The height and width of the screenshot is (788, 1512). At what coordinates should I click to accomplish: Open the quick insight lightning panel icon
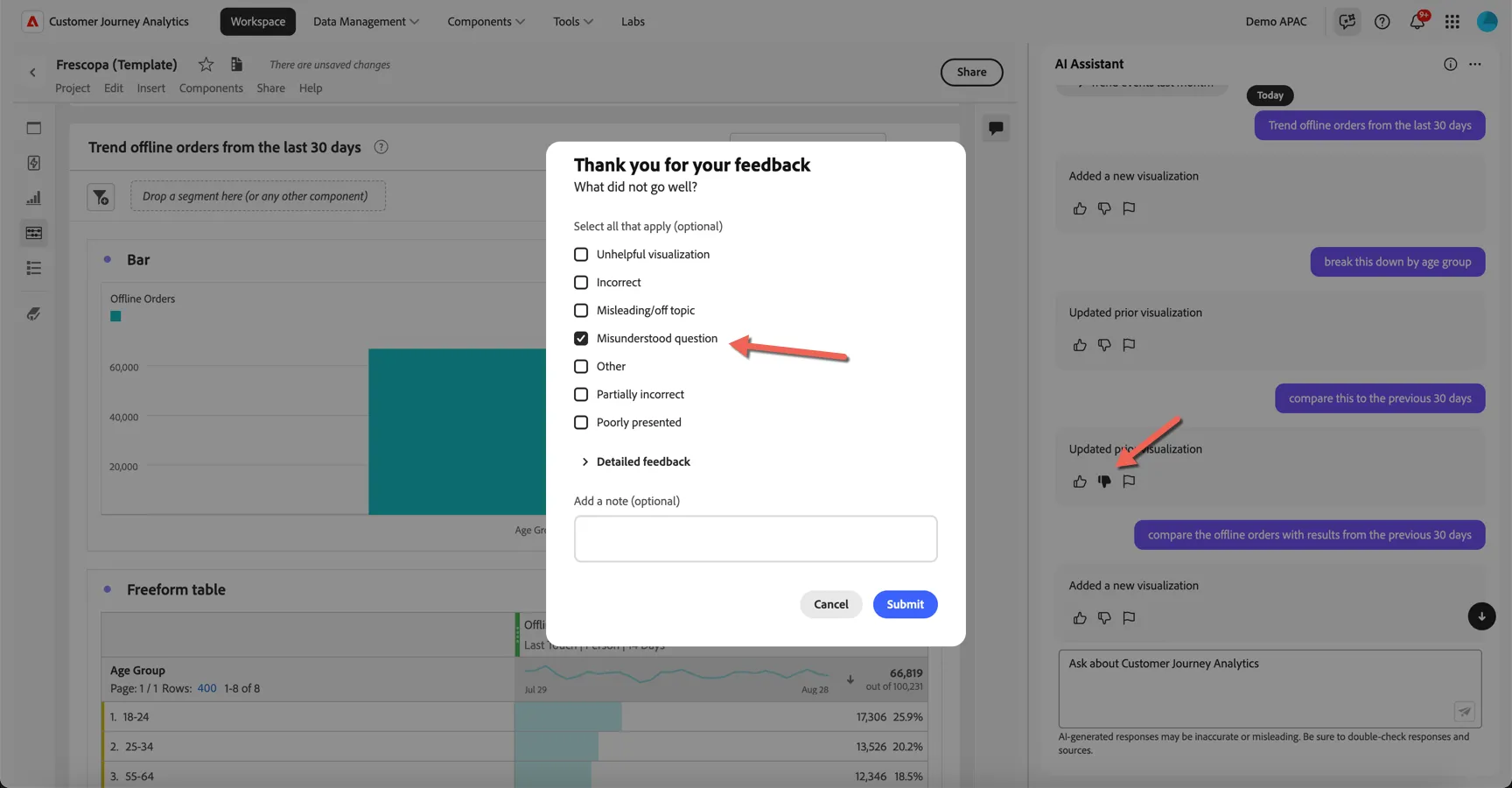coord(33,163)
